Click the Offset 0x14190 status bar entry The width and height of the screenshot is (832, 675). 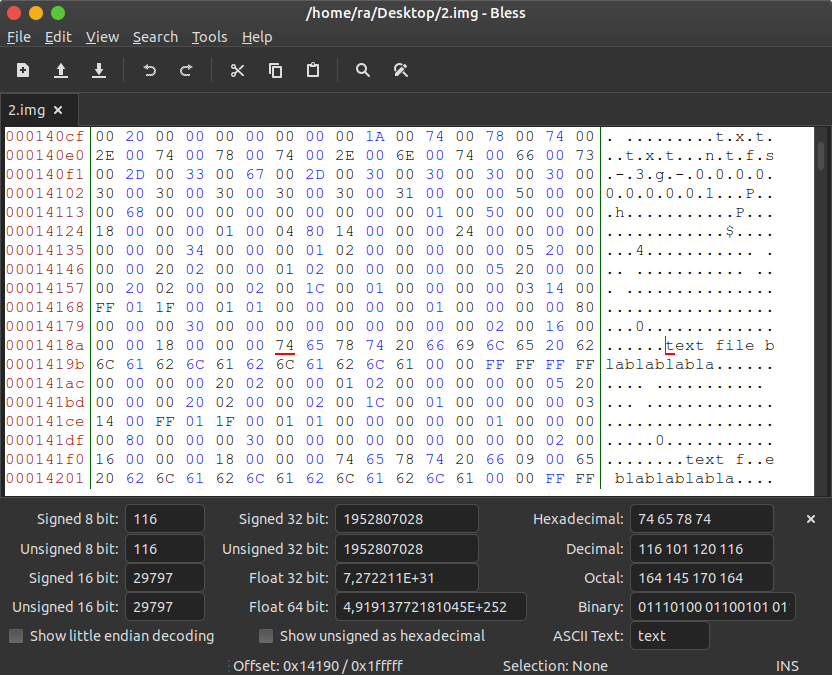click(x=318, y=665)
